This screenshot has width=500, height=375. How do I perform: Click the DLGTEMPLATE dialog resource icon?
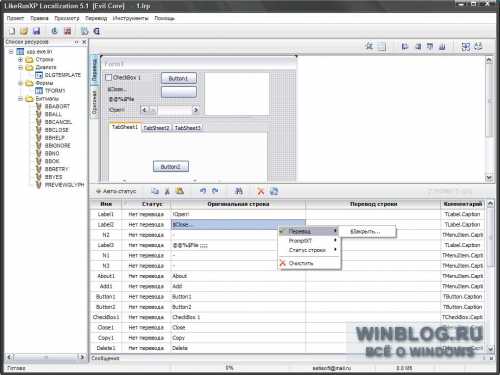pyautogui.click(x=39, y=75)
